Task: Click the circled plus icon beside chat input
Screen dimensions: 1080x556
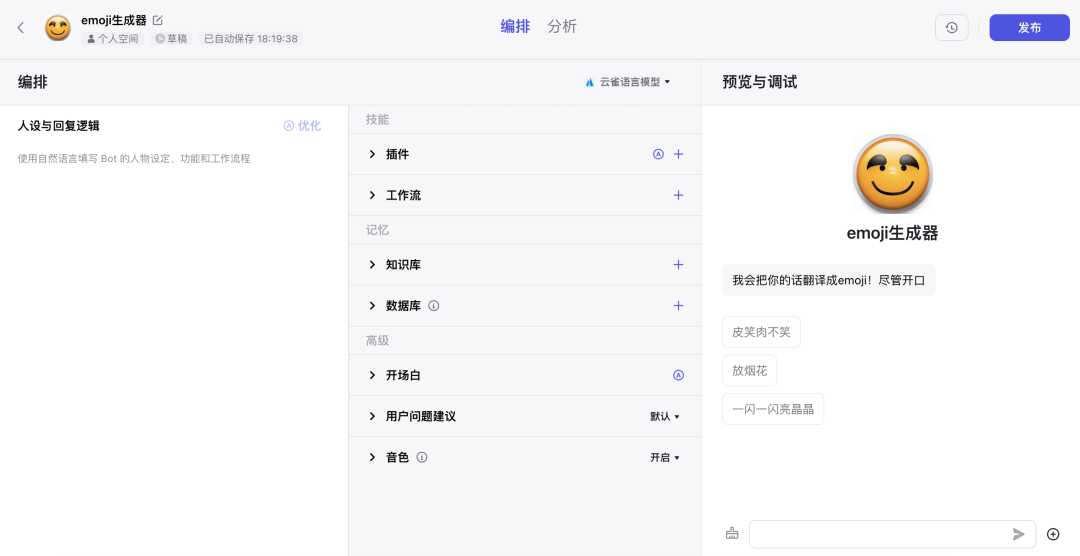Action: point(1052,534)
